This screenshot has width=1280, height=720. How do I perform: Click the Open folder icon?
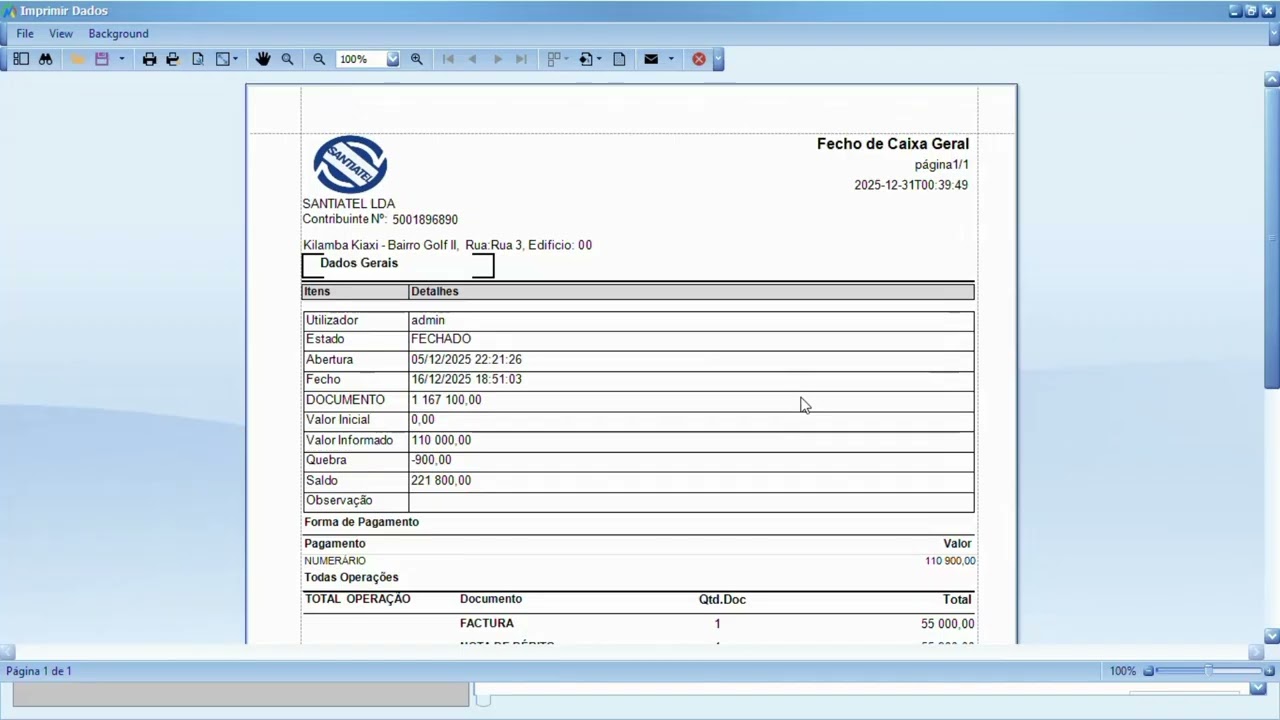(78, 59)
